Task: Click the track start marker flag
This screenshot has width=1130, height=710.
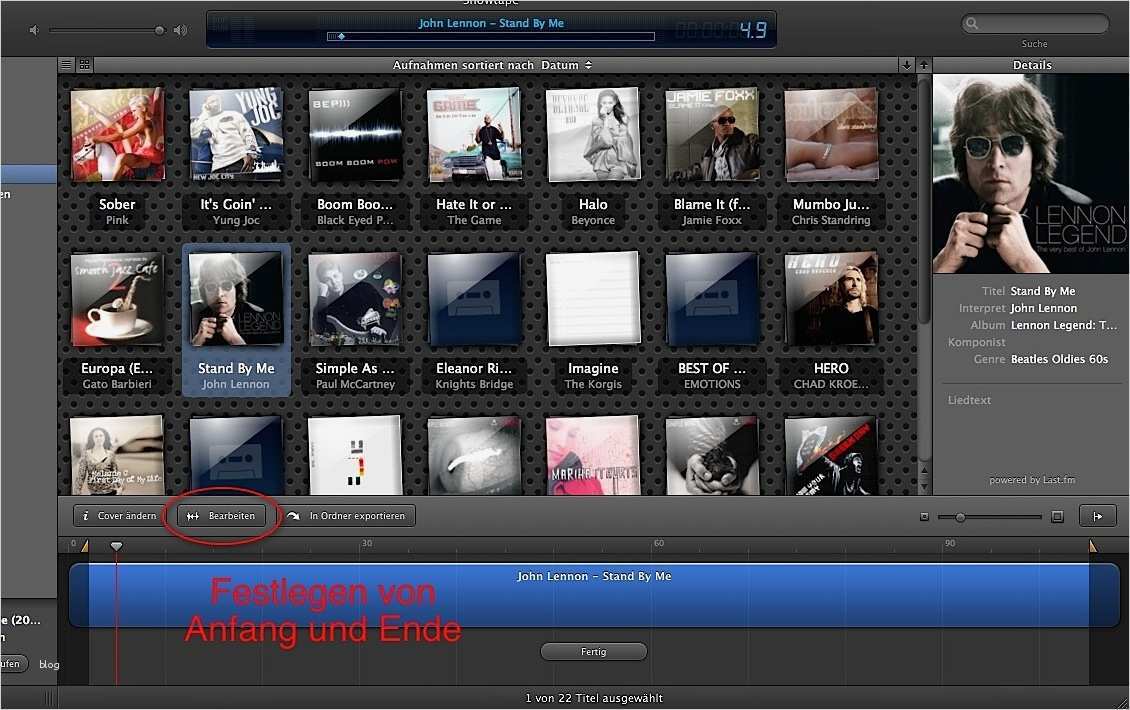Action: [x=84, y=546]
